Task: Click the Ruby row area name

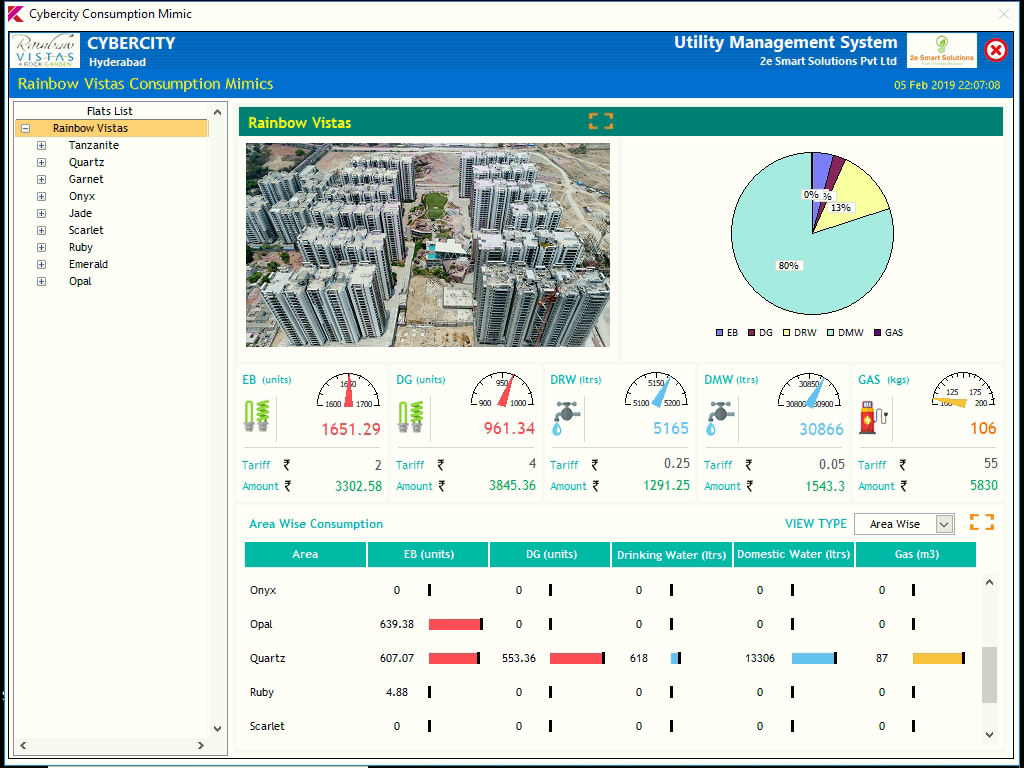Action: pyautogui.click(x=262, y=692)
